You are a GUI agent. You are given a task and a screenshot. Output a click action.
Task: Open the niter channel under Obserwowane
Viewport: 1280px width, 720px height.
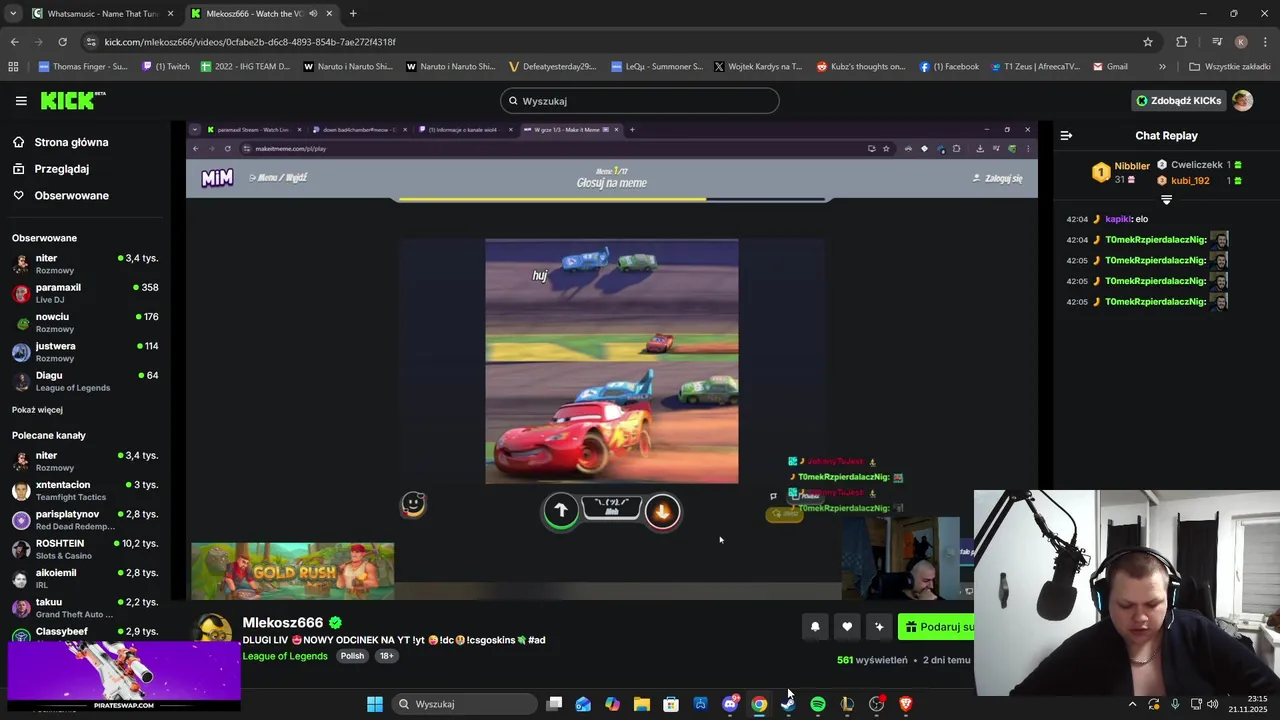[x=85, y=264]
